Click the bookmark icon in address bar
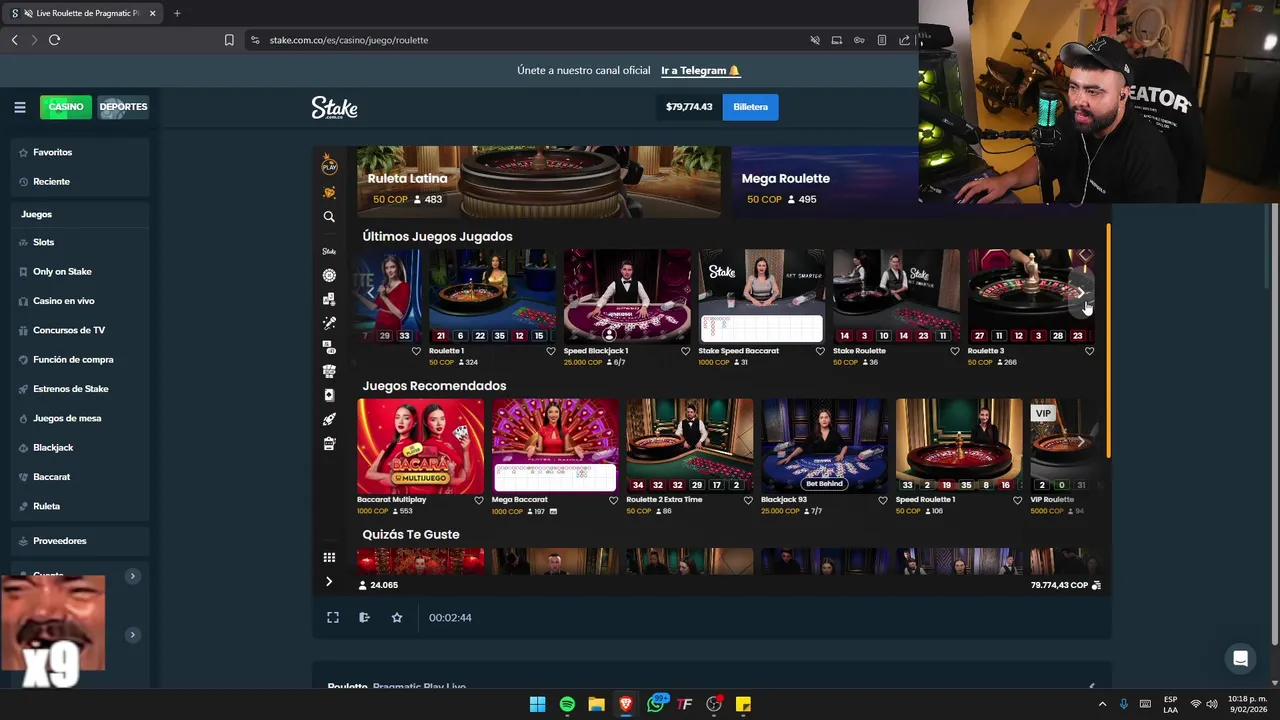 point(229,40)
